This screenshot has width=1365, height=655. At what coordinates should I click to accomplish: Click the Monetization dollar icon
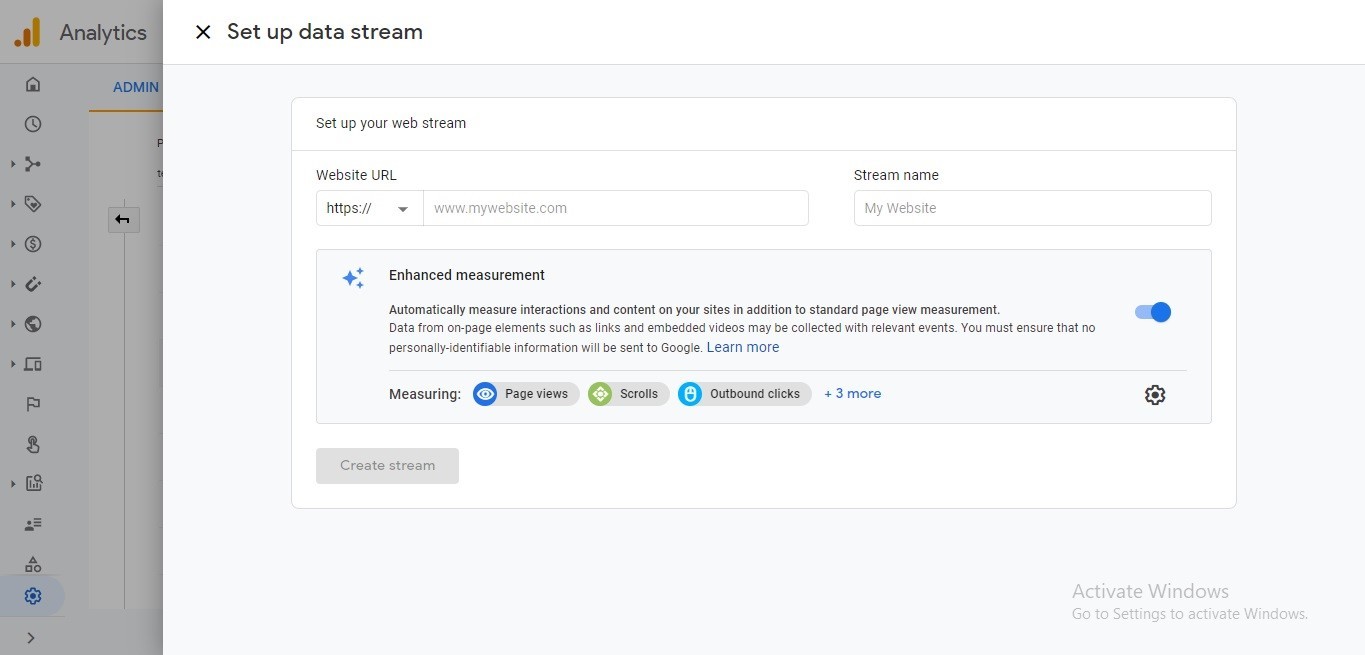pyautogui.click(x=33, y=244)
